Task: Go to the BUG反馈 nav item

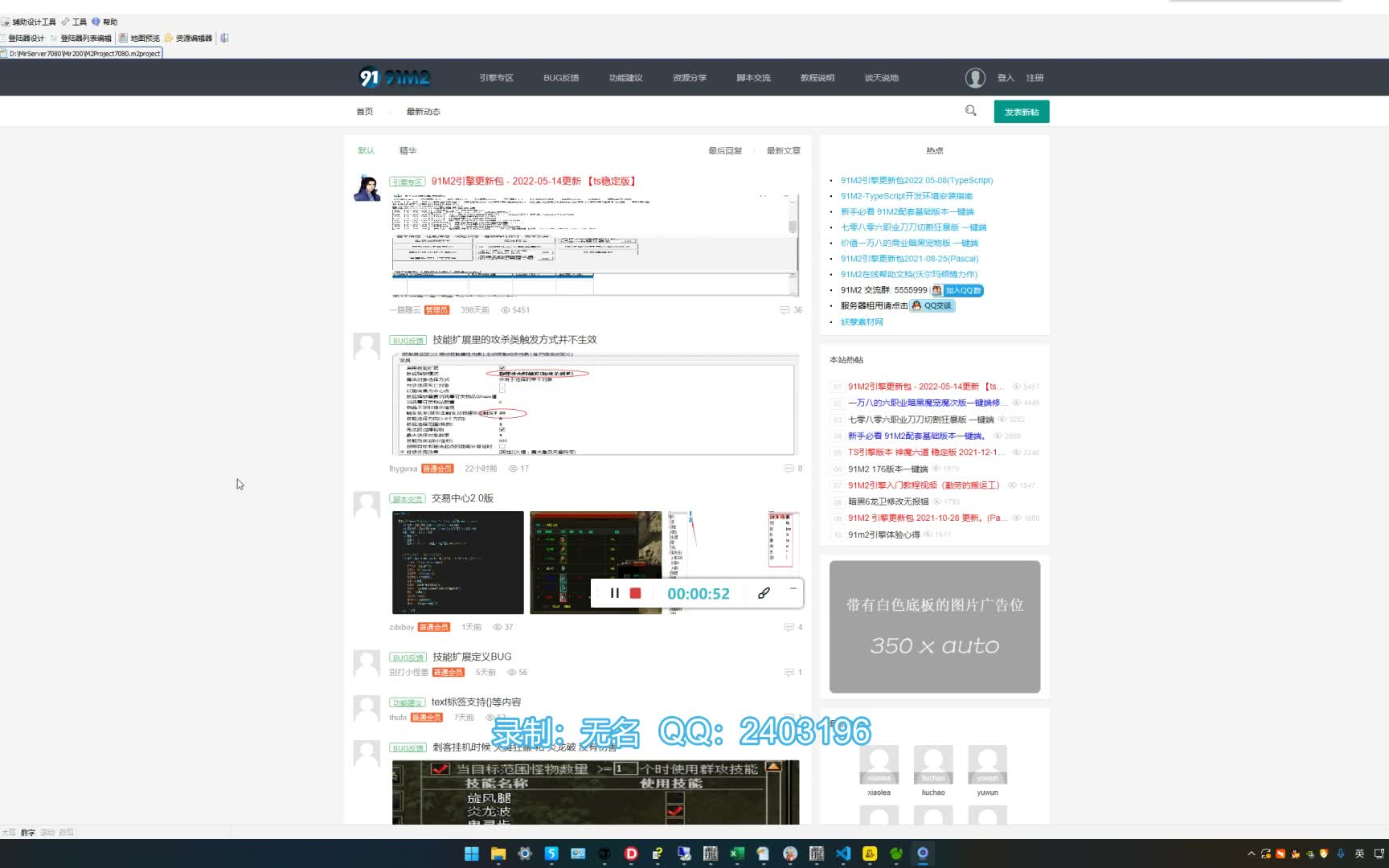Action: click(561, 78)
